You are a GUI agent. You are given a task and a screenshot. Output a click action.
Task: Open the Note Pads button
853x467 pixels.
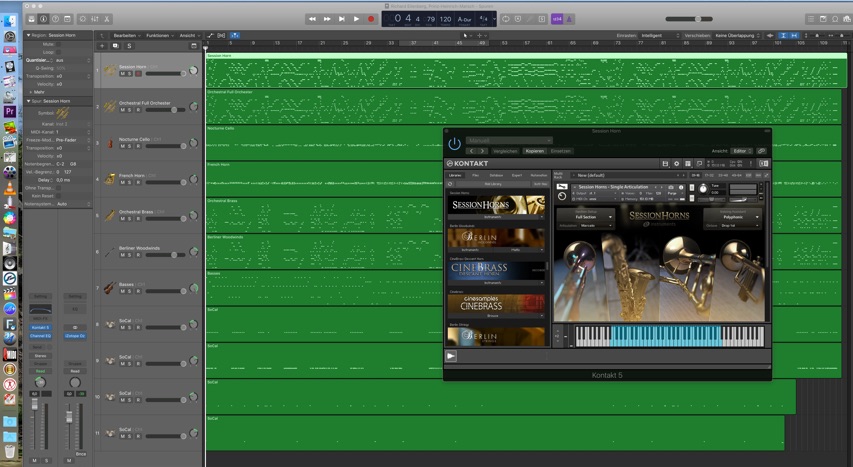point(823,19)
